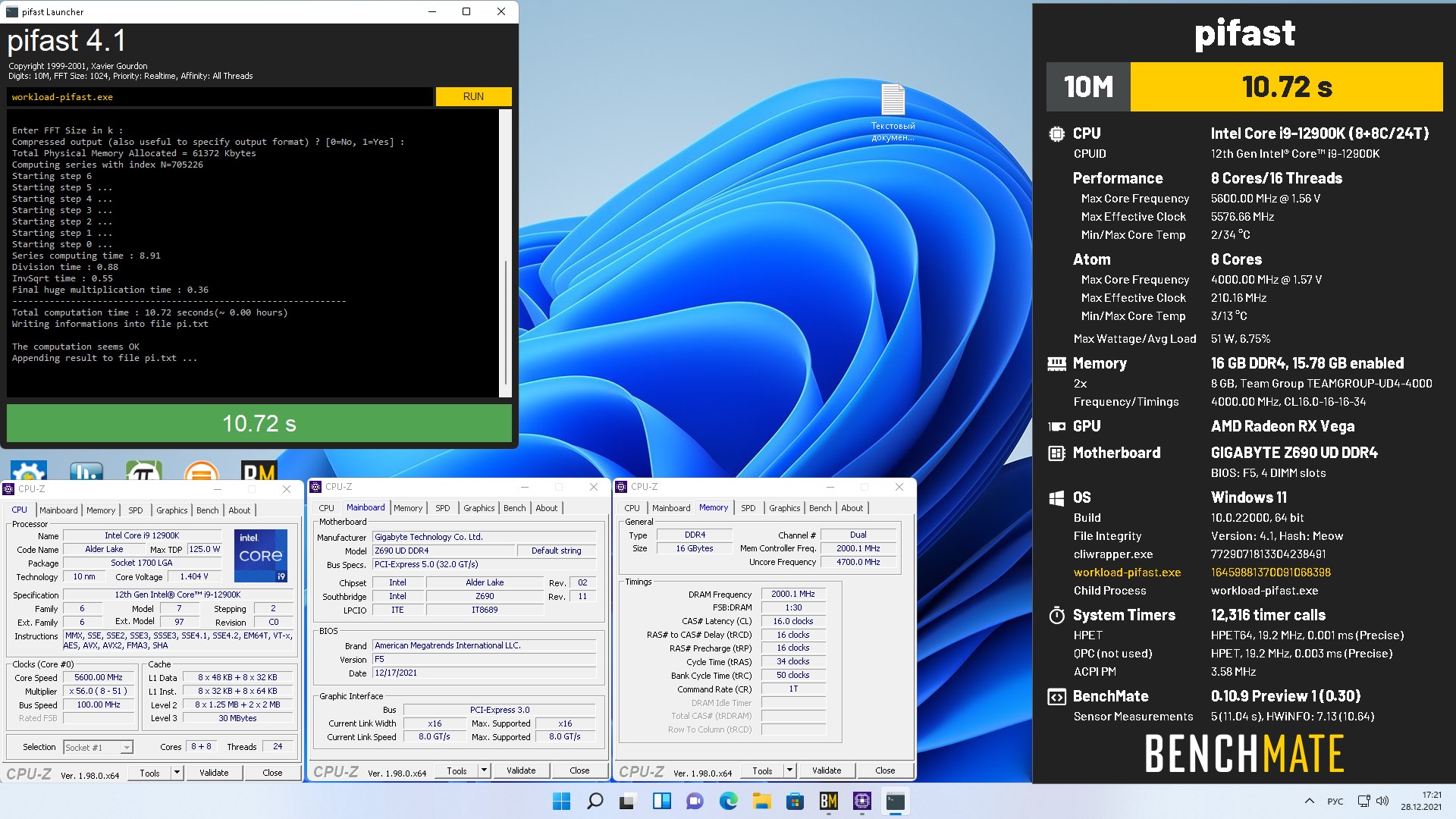Screen dimensions: 1456x819
Task: Open the РУС input language switcher
Action: pos(1335,801)
